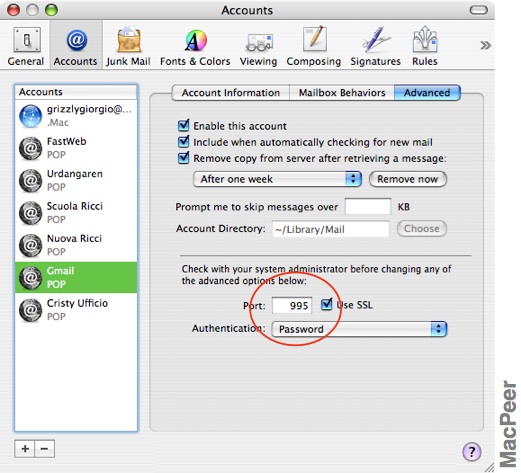Open the Mail help button
This screenshot has height=473, width=521.
pyautogui.click(x=472, y=452)
